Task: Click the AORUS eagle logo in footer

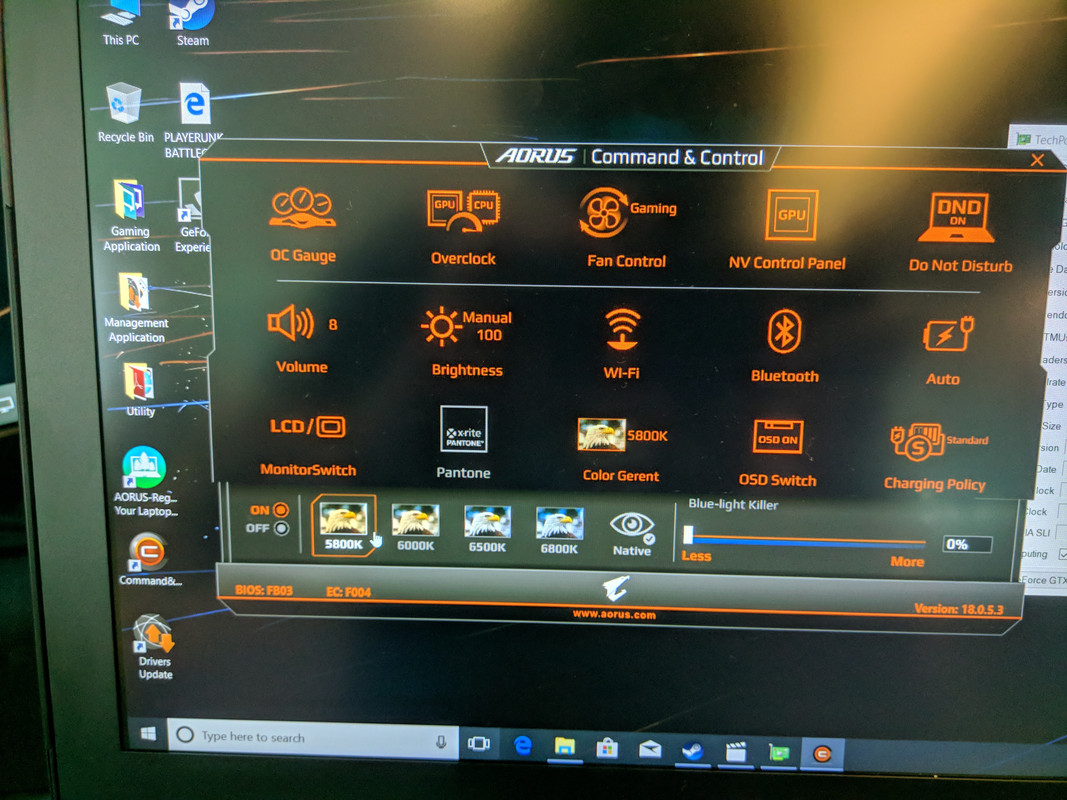Action: pyautogui.click(x=616, y=588)
